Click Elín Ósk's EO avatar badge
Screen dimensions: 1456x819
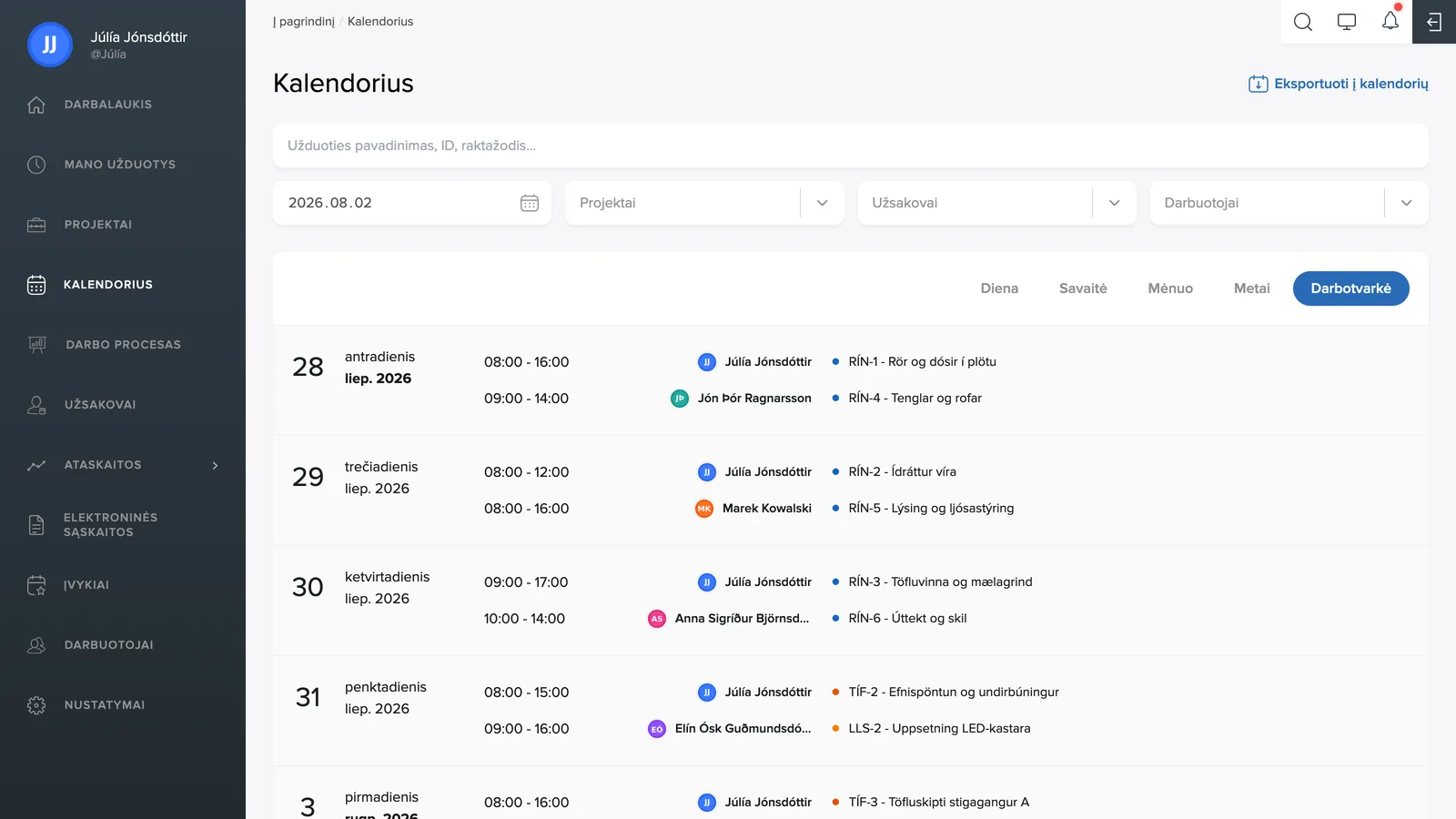click(x=657, y=729)
